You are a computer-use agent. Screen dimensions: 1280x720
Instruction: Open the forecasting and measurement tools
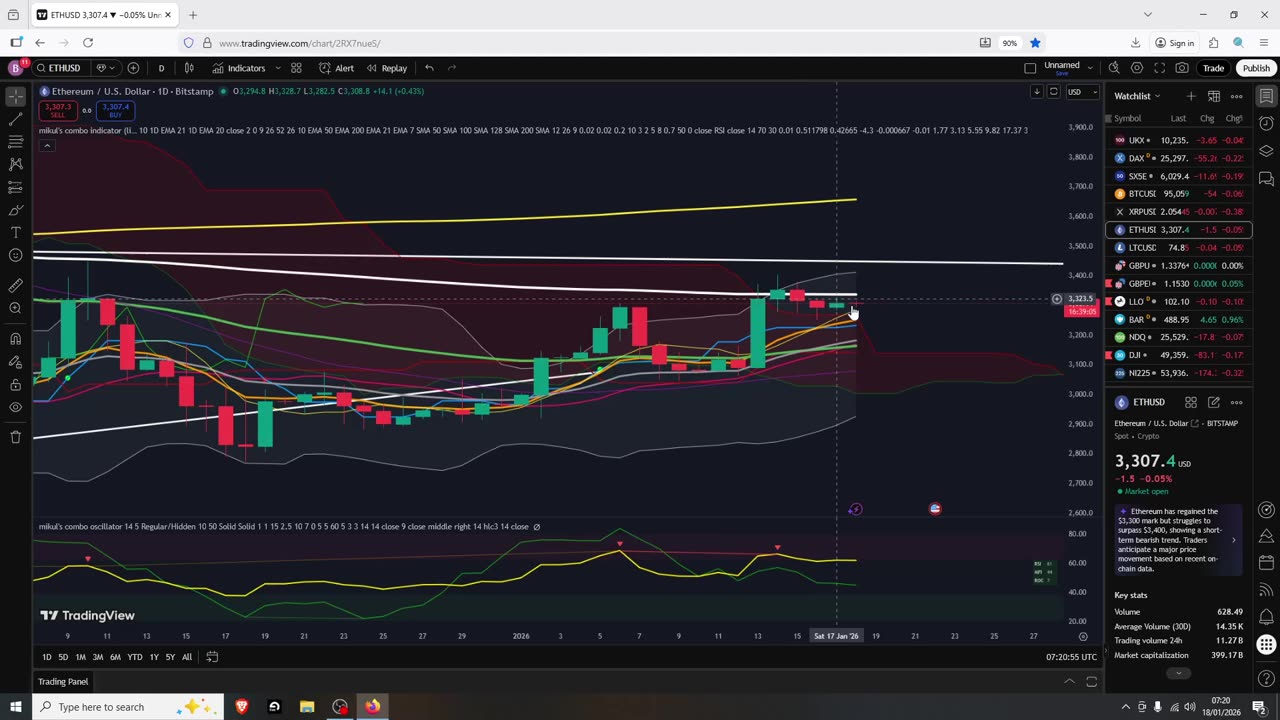tap(15, 188)
